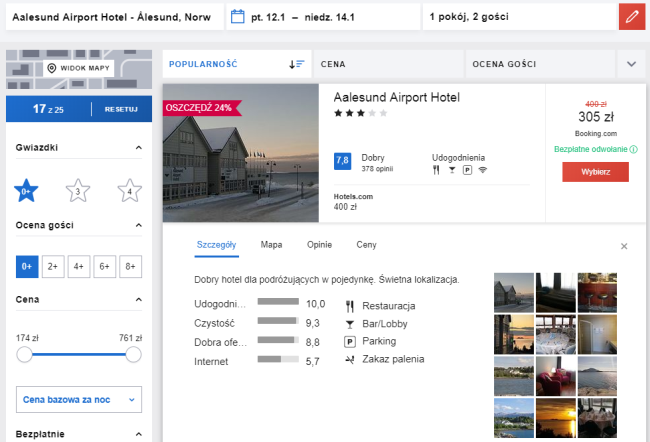Switch to the Mapa tab
The height and width of the screenshot is (442, 650).
pos(271,245)
